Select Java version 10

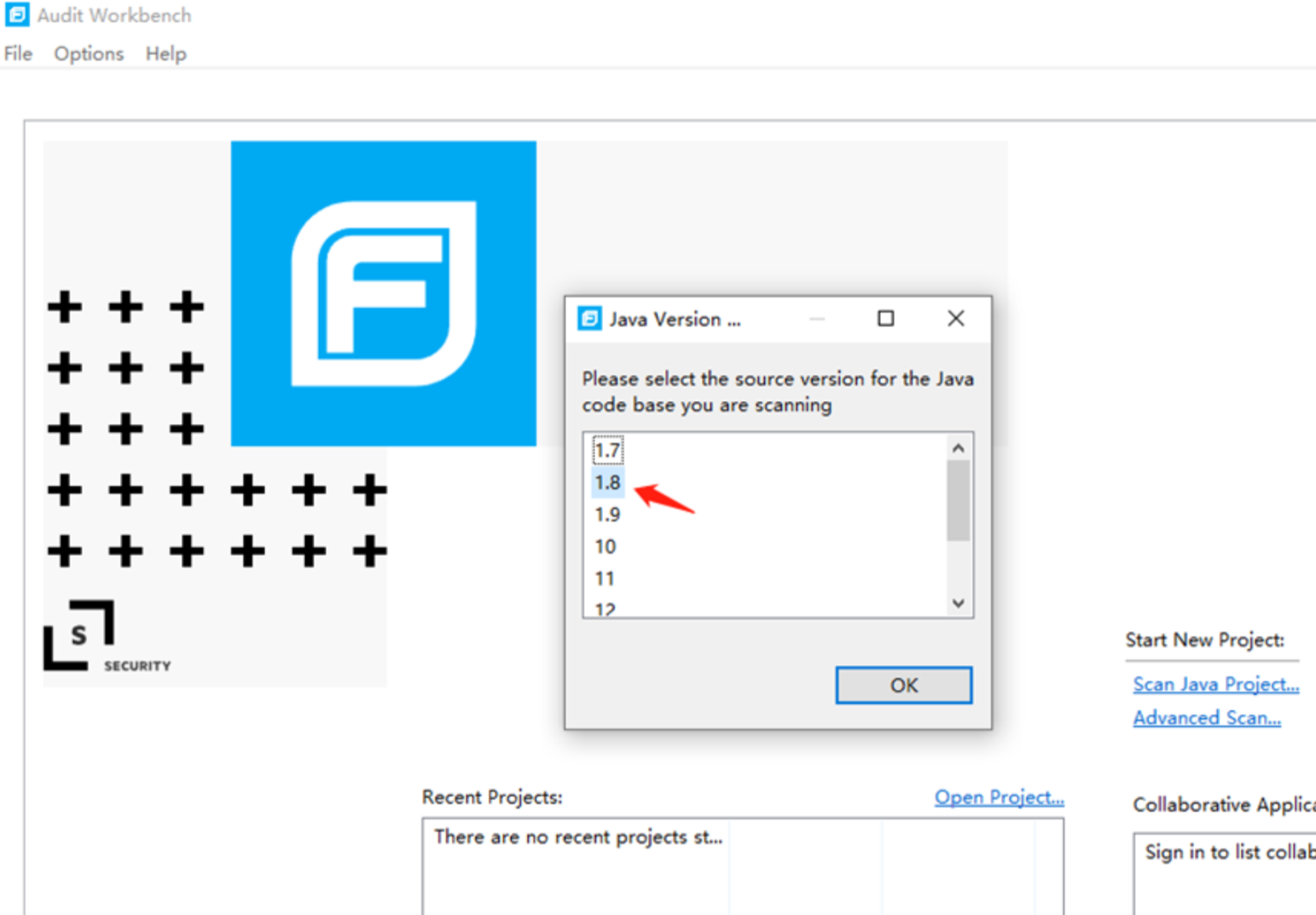coord(606,547)
